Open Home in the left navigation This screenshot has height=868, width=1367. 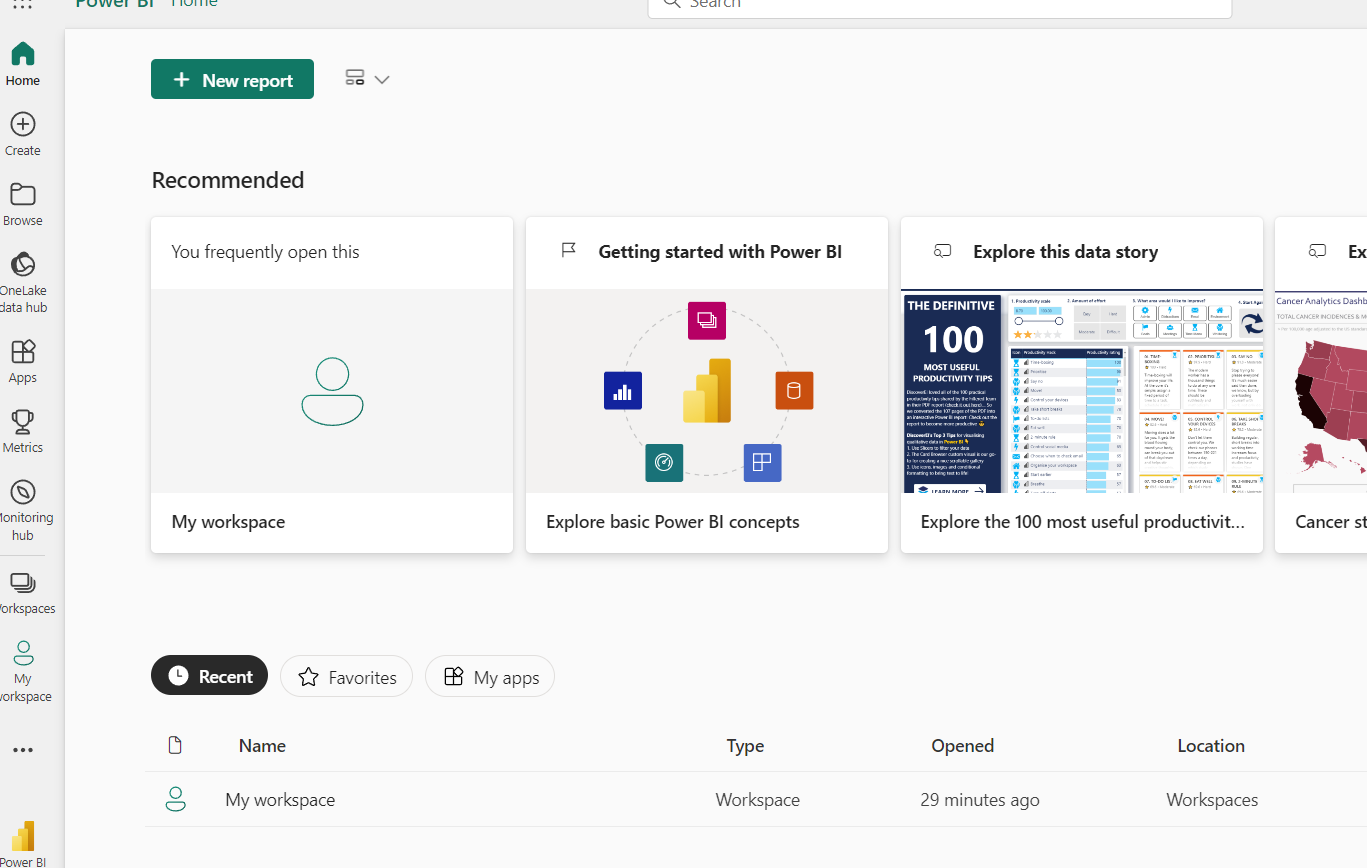pyautogui.click(x=22, y=64)
